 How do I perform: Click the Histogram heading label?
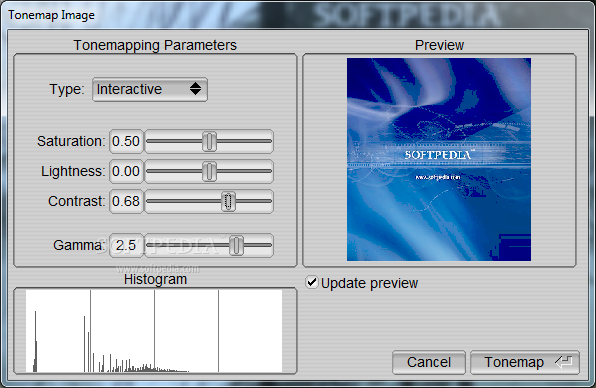[x=155, y=279]
